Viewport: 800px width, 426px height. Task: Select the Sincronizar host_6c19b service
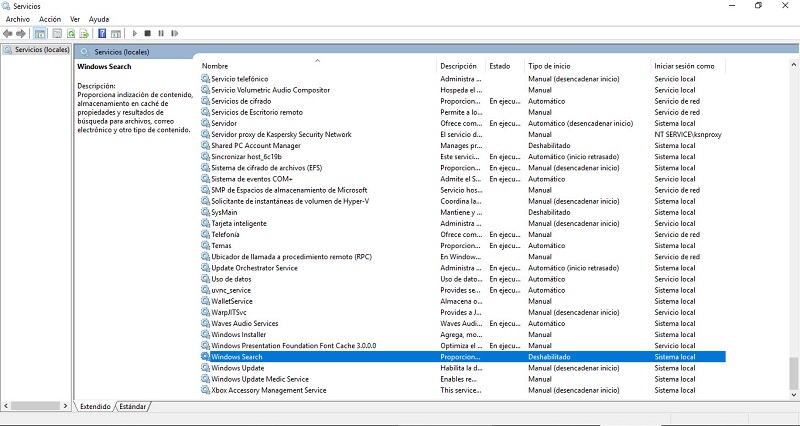[x=463, y=157]
